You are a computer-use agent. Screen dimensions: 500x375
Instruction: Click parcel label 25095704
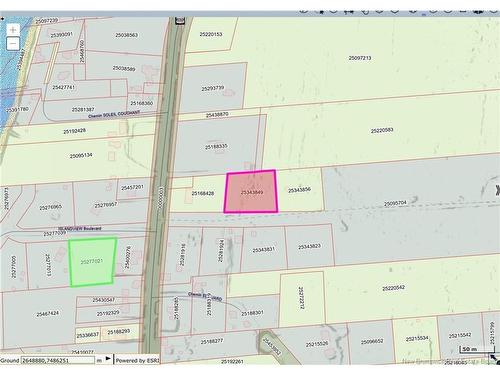click(395, 203)
